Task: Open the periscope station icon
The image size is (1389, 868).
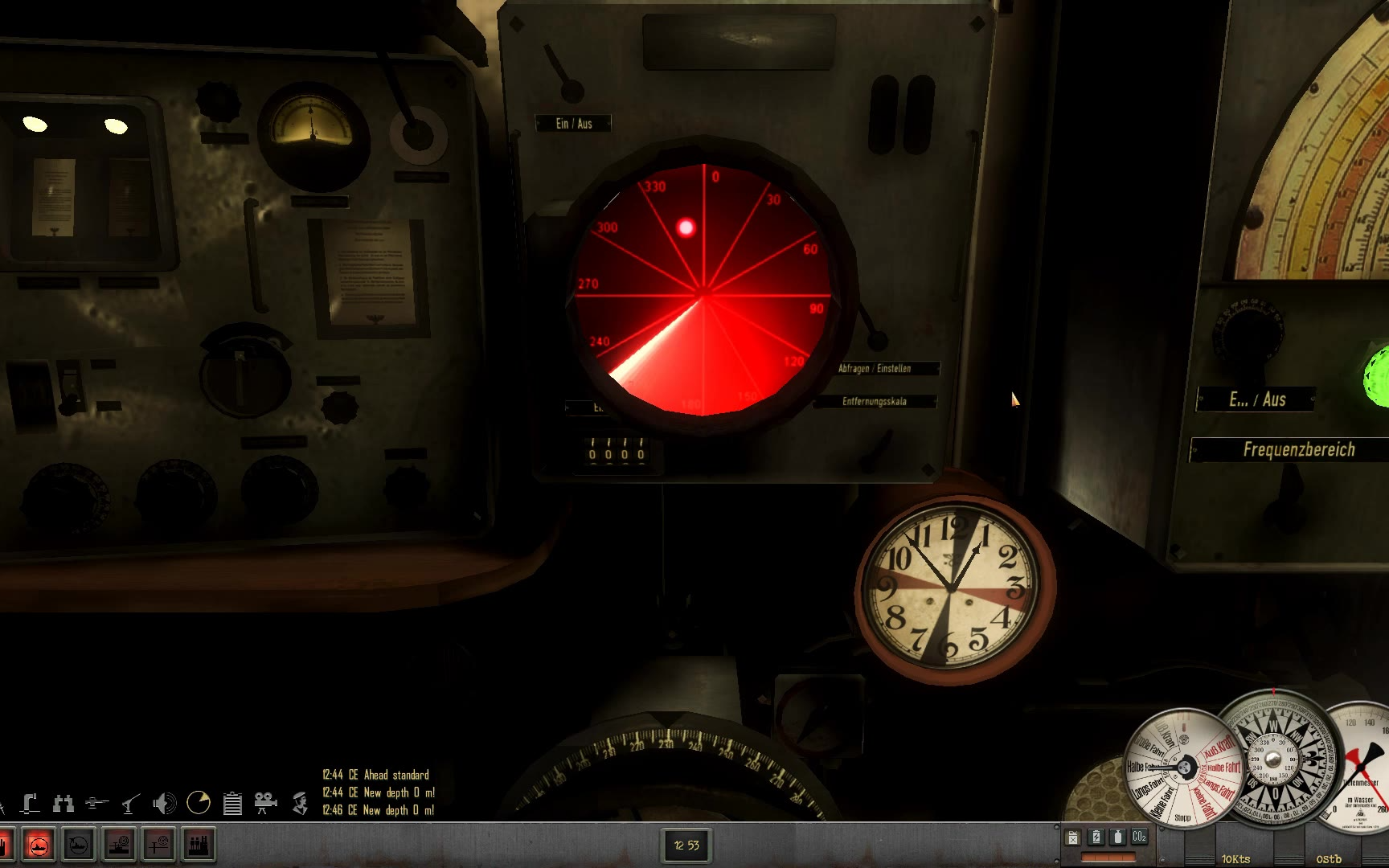Action: coord(30,803)
